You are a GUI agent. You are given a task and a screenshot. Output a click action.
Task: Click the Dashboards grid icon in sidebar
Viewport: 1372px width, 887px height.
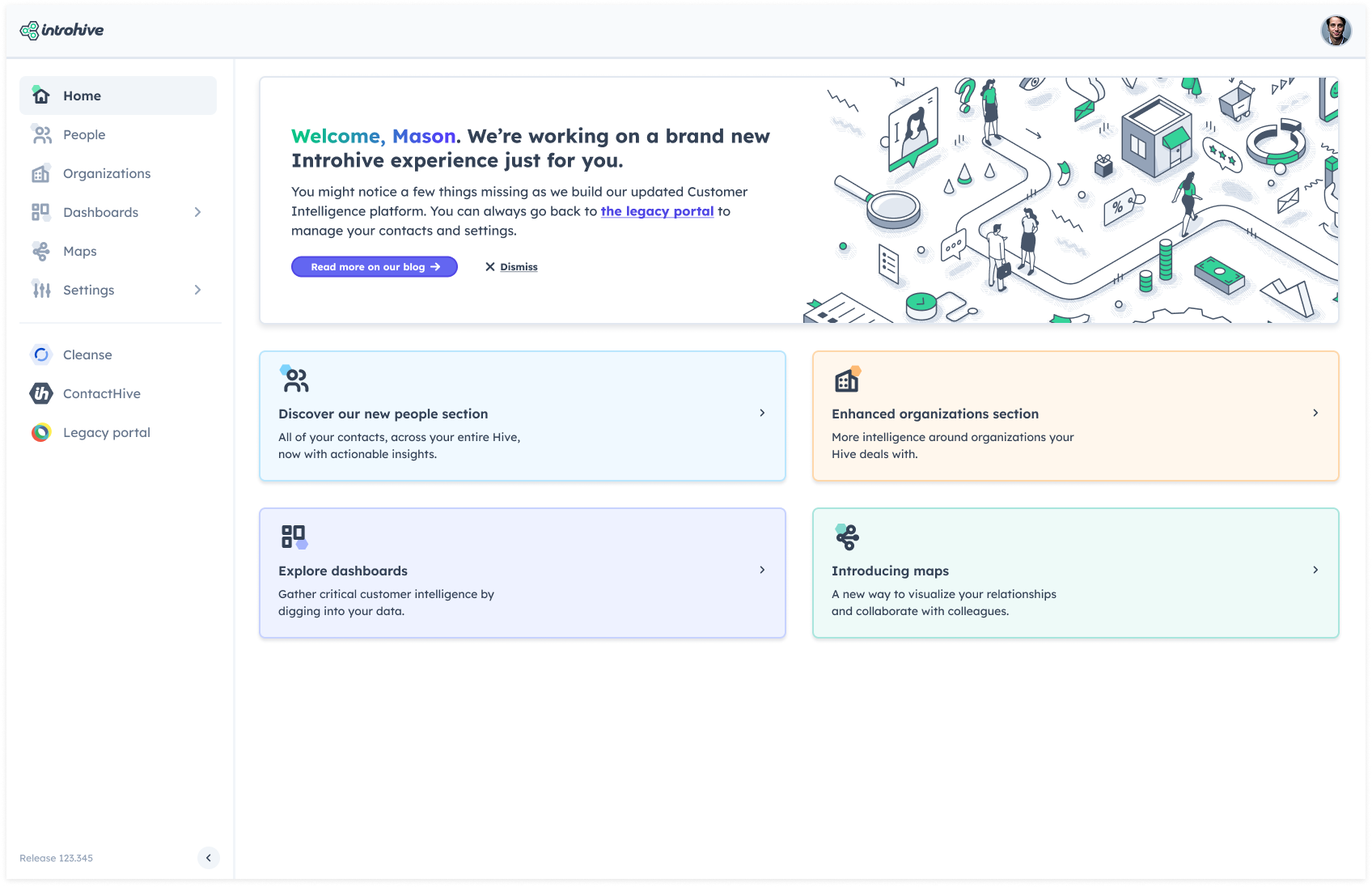(40, 212)
